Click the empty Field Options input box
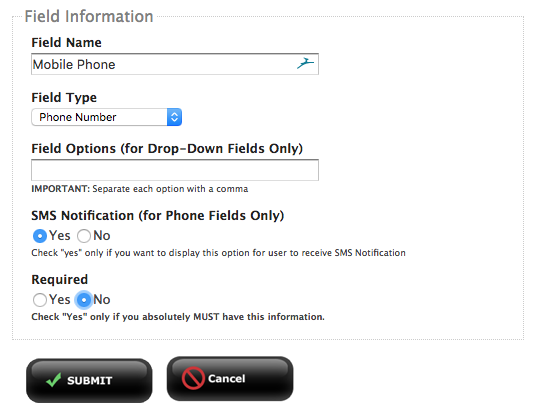Screen dimensions: 539x412 click(x=175, y=170)
